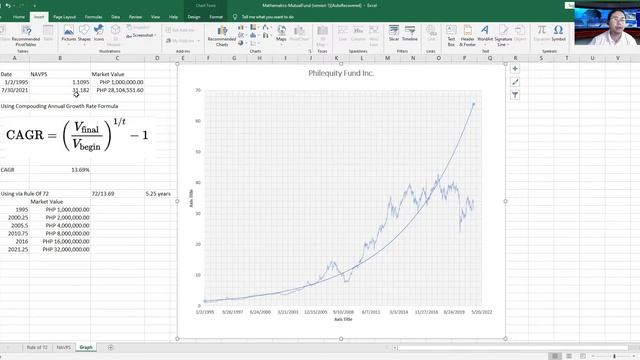Image resolution: width=640 pixels, height=360 pixels.
Task: Open Chart Filters funnel button
Action: (515, 95)
